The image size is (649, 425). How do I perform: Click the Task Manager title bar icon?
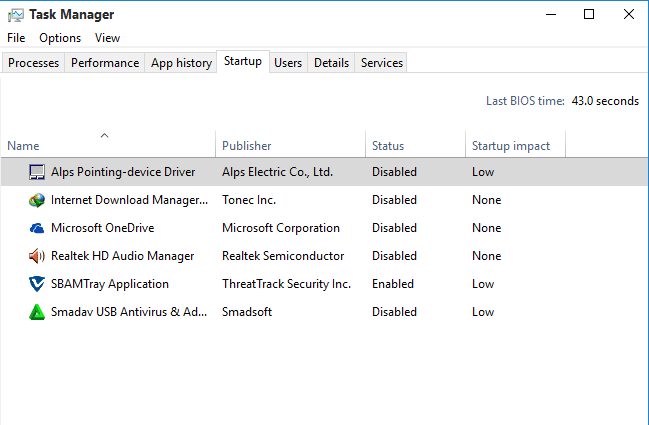click(16, 15)
